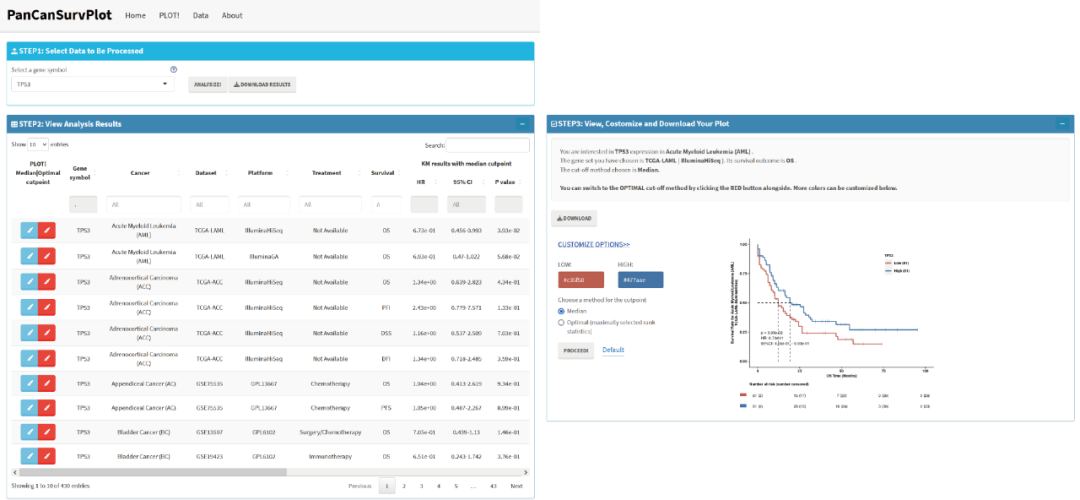Viewport: 1080px width, 500px height.
Task: Open the Data nav item
Action: tap(200, 15)
